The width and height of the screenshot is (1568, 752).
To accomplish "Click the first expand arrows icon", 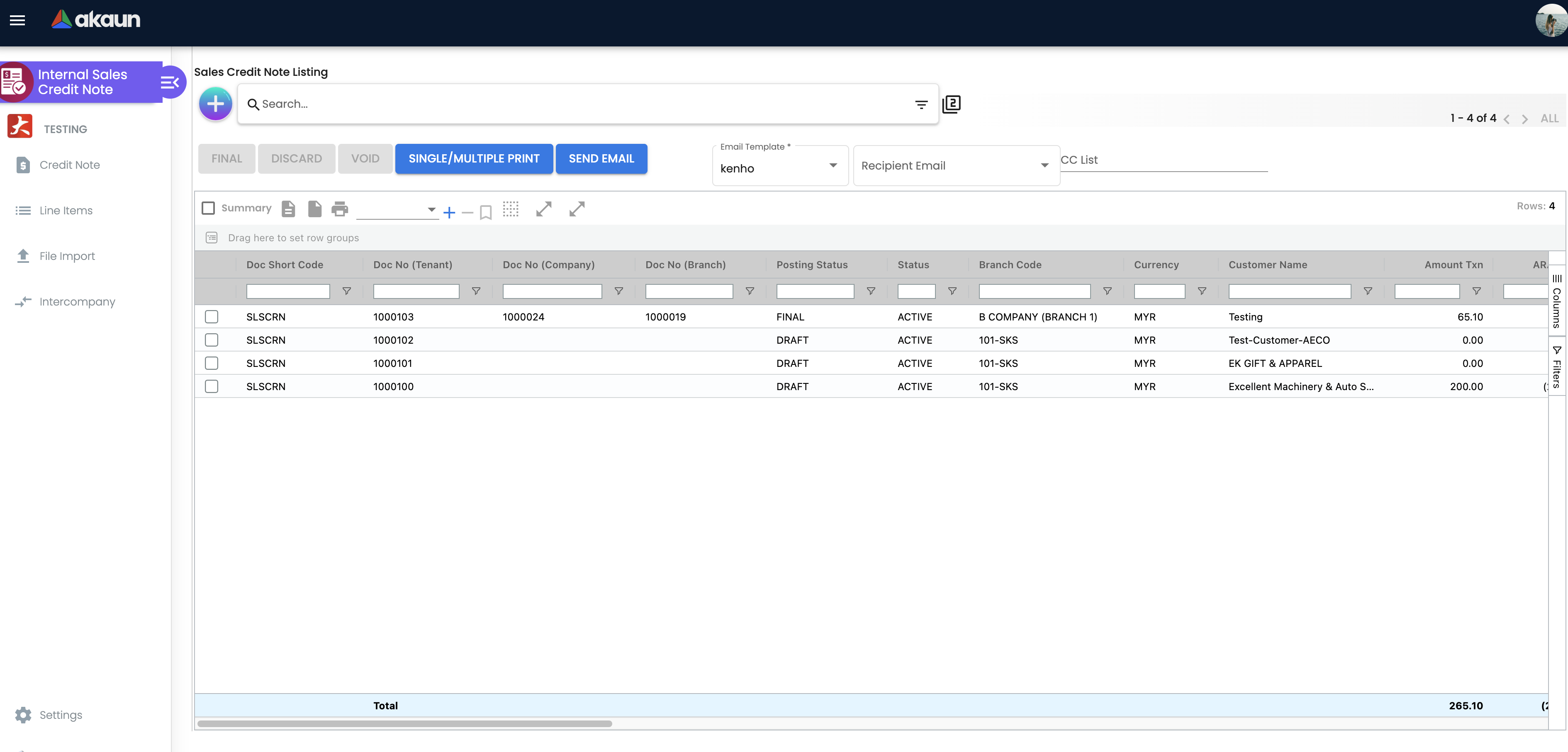I will pos(543,209).
